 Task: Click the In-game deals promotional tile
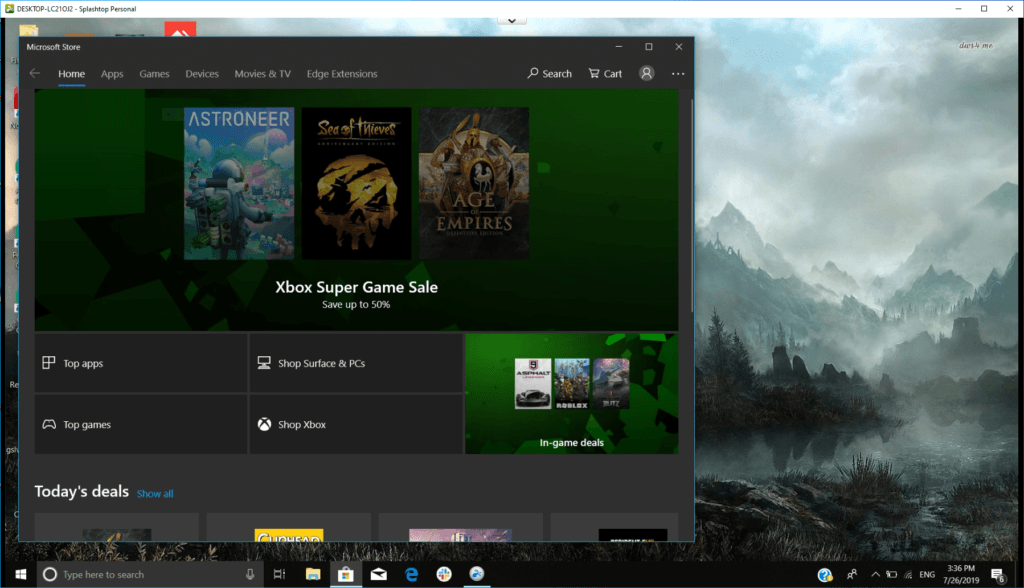571,393
